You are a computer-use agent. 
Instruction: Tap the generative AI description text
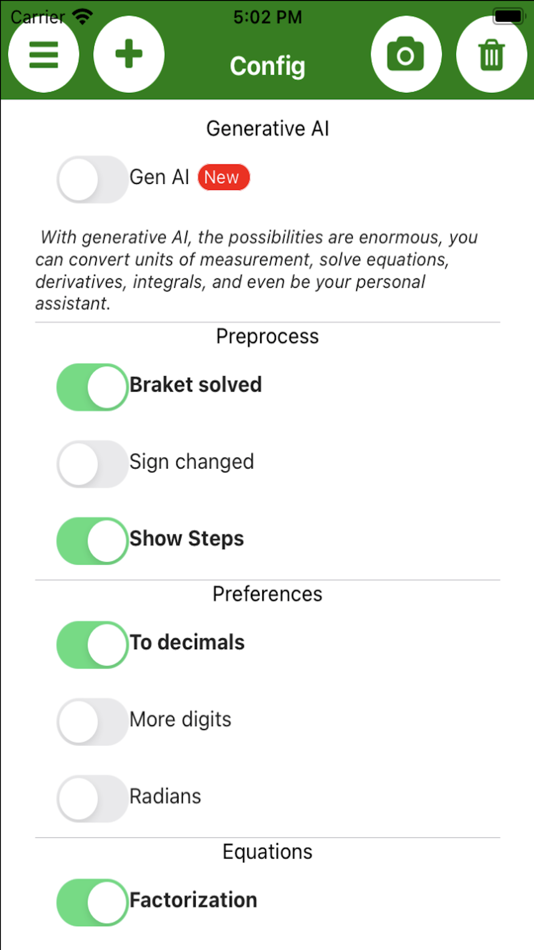coord(256,270)
